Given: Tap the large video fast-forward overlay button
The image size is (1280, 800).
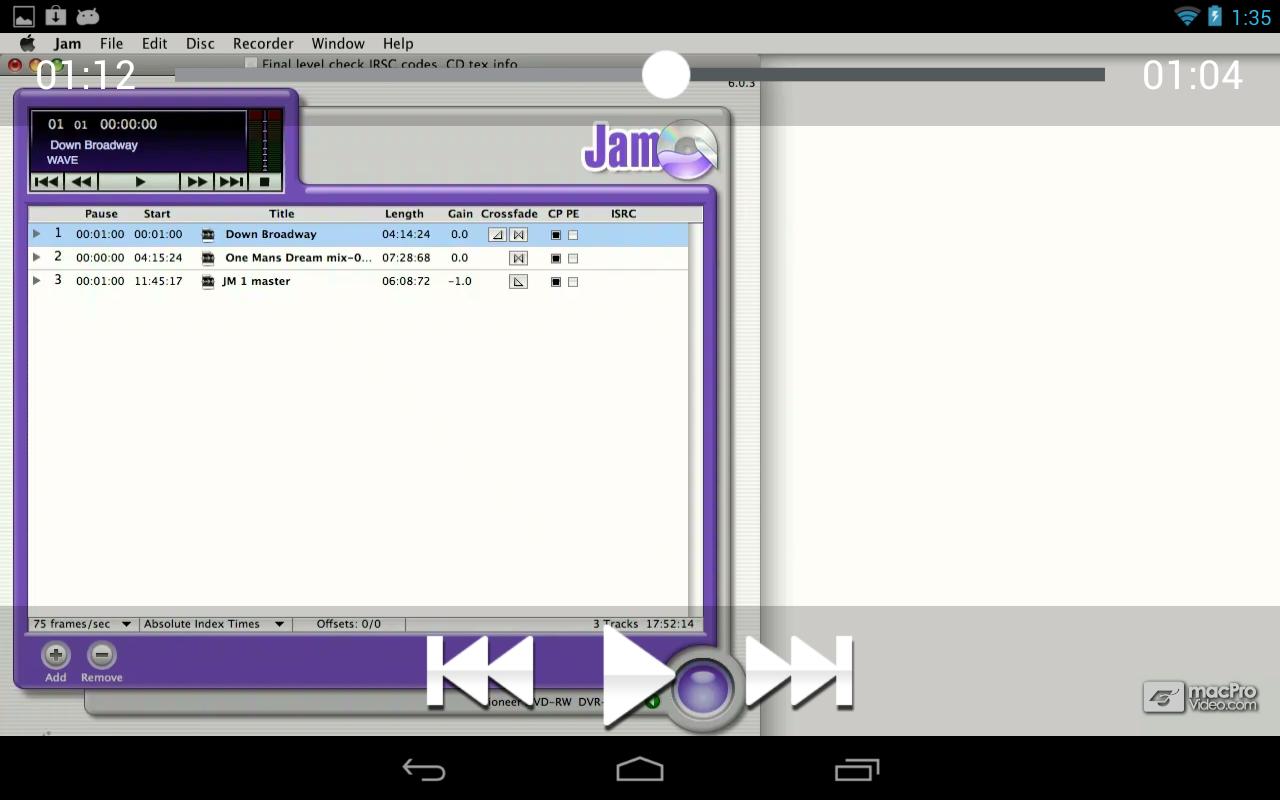Looking at the screenshot, I should (x=799, y=672).
